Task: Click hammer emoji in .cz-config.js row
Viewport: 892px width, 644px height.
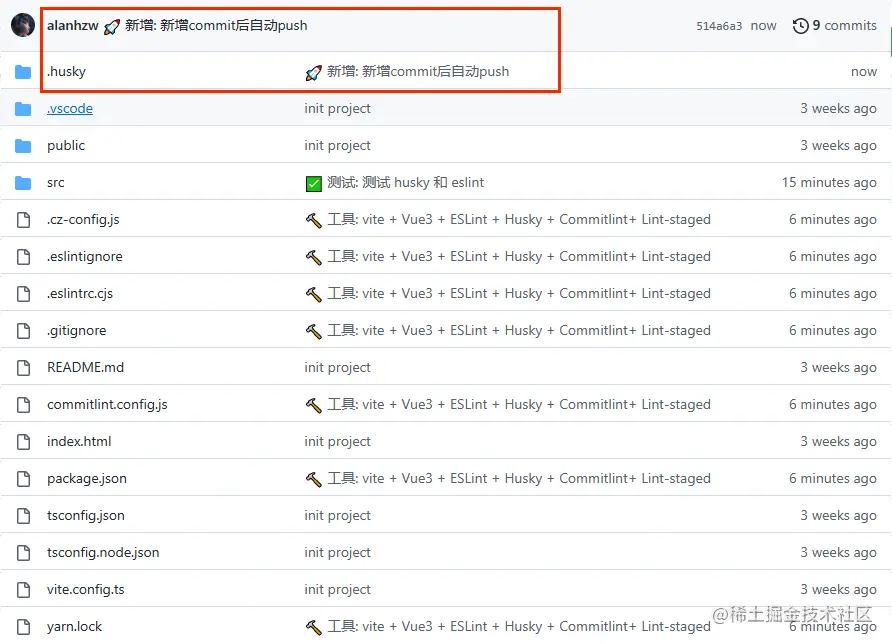Action: [313, 220]
